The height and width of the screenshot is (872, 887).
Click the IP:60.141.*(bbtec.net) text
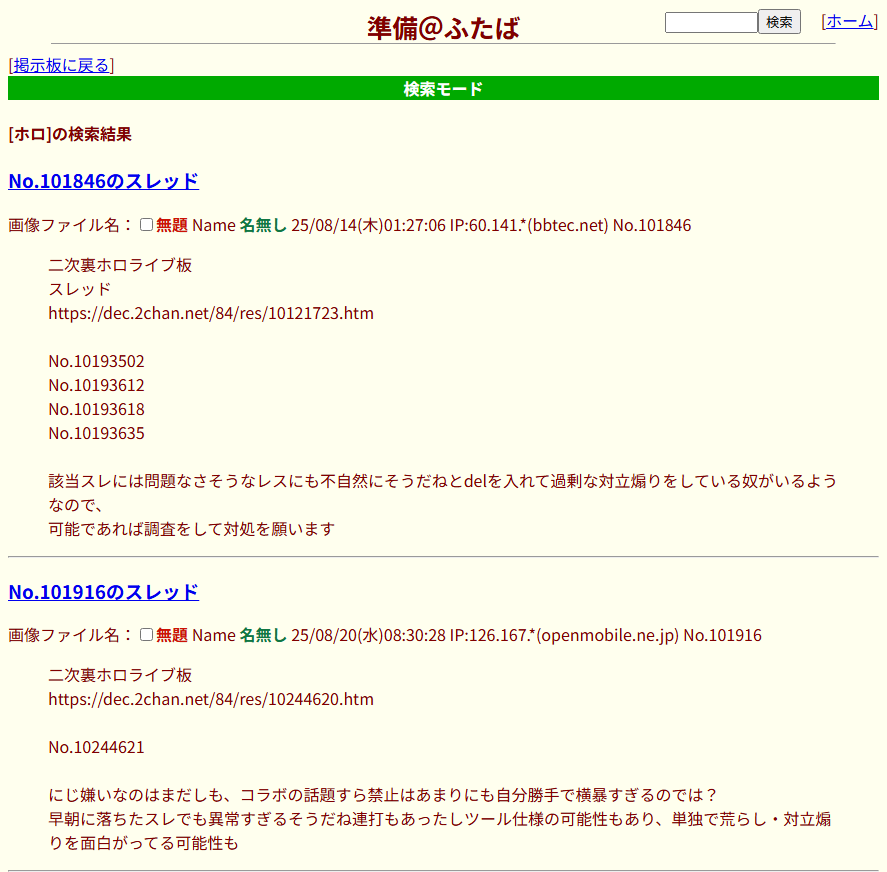click(529, 225)
